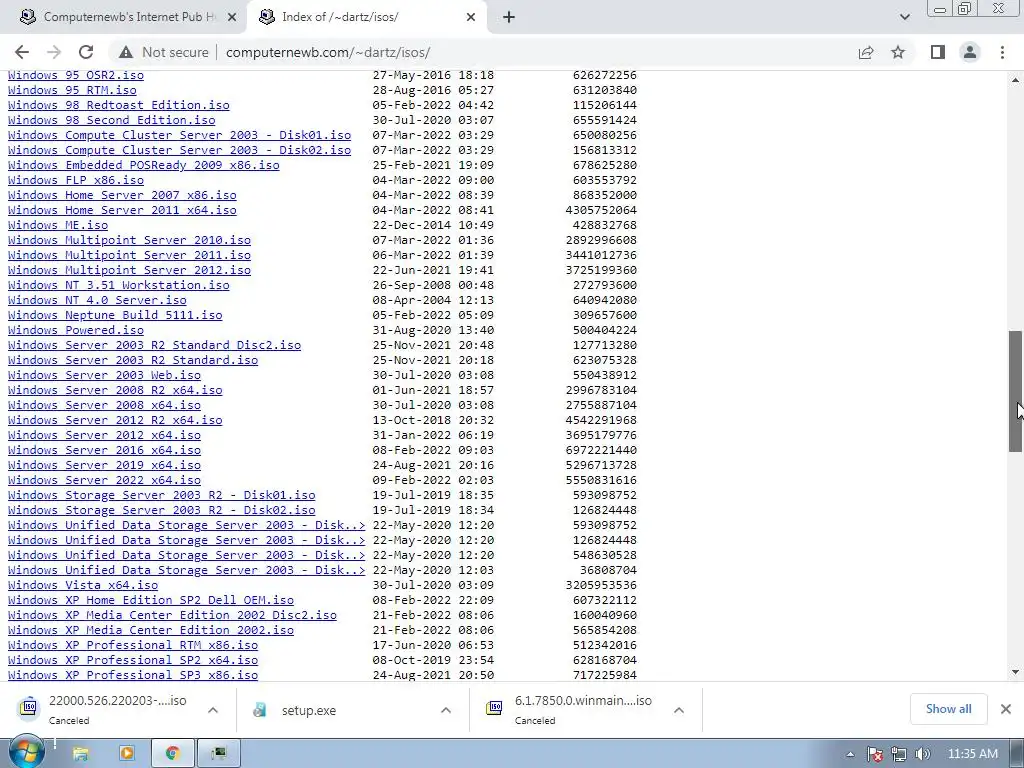Click the 11:35 AM clock
Viewport: 1024px width, 768px height.
click(972, 754)
